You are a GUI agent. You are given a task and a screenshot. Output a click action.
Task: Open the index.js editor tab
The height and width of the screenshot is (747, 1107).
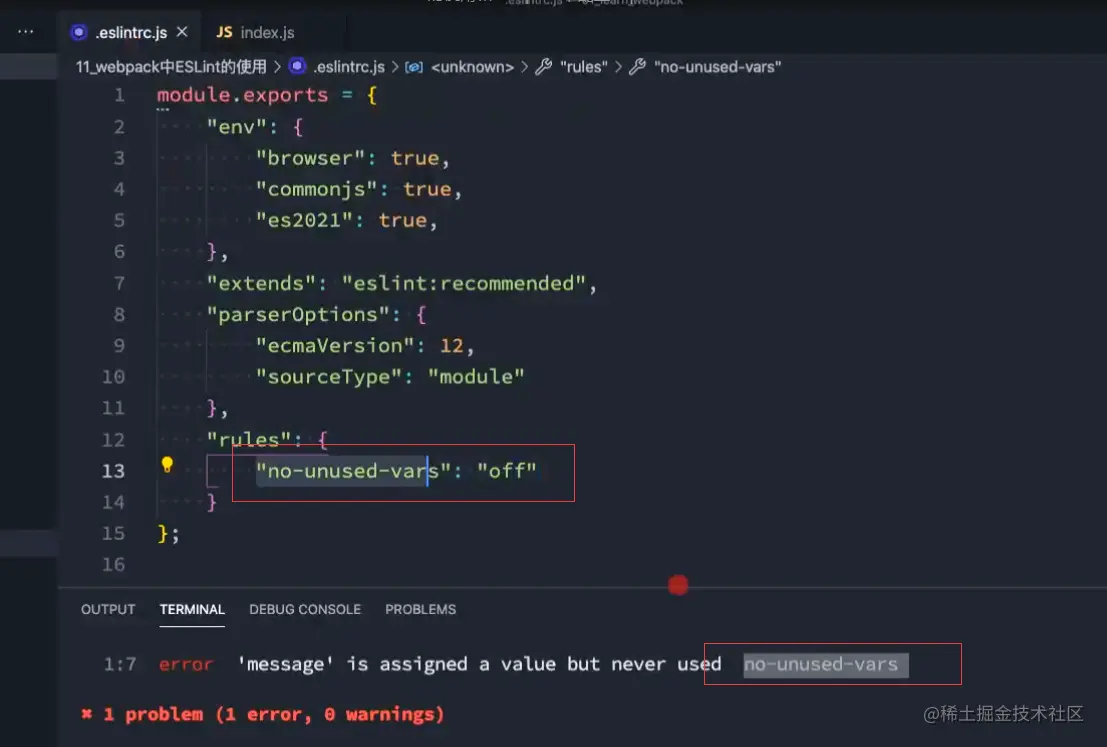(x=267, y=32)
